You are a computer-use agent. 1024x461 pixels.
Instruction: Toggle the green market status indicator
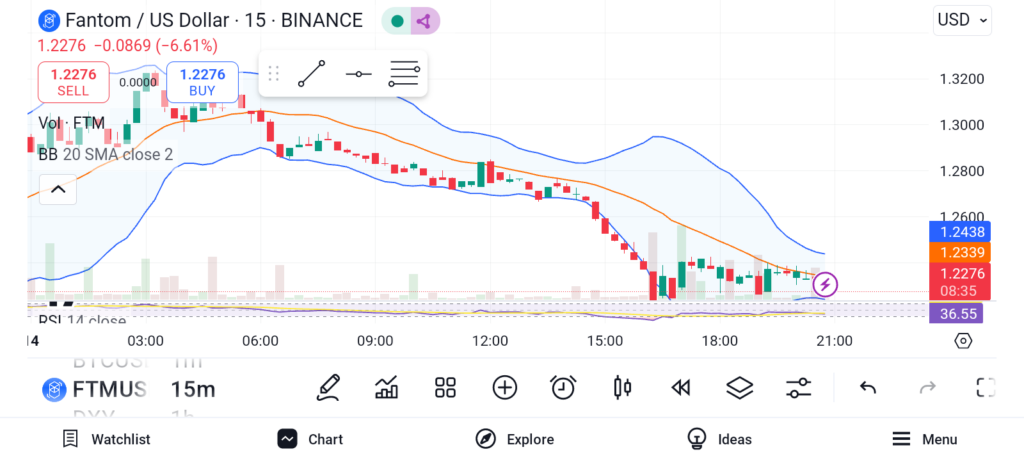tap(398, 20)
